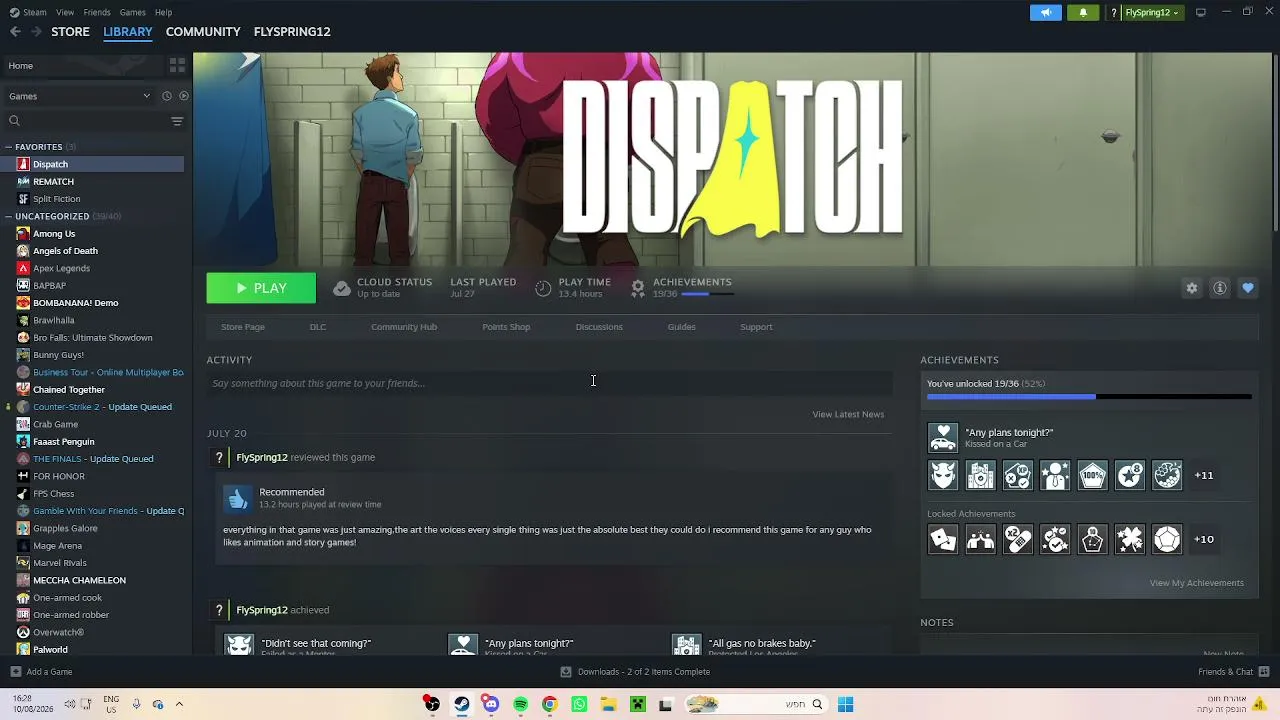Click the dice locked achievement icon
The height and width of the screenshot is (720, 1280).
point(943,539)
